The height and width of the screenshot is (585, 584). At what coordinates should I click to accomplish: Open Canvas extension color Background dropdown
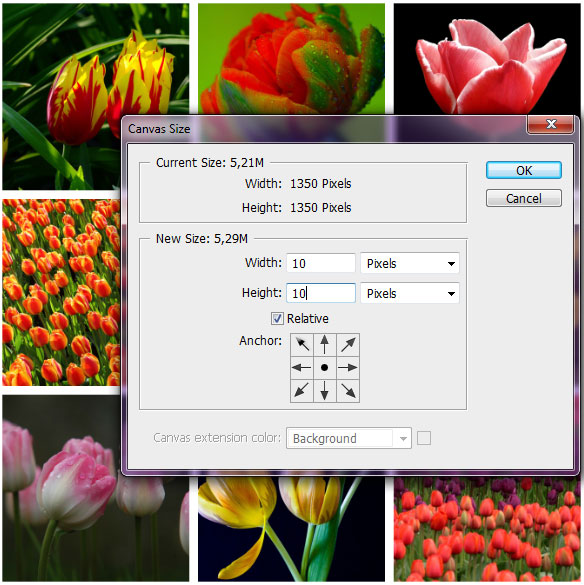pos(349,438)
